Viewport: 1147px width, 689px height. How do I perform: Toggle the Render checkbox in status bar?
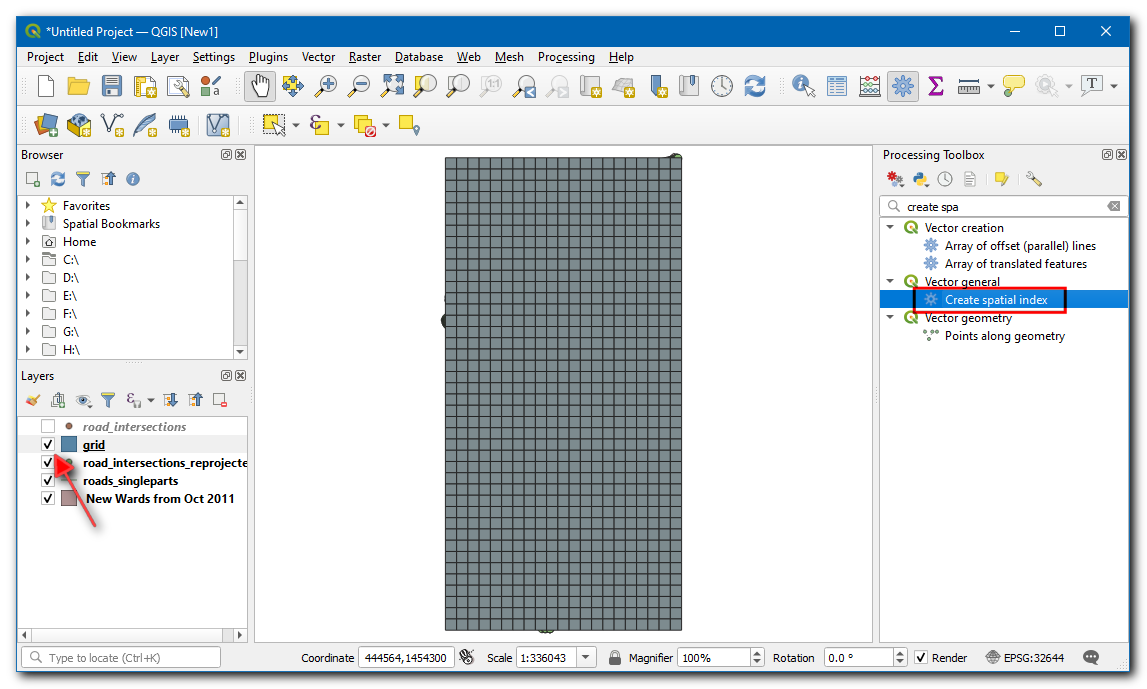[921, 658]
